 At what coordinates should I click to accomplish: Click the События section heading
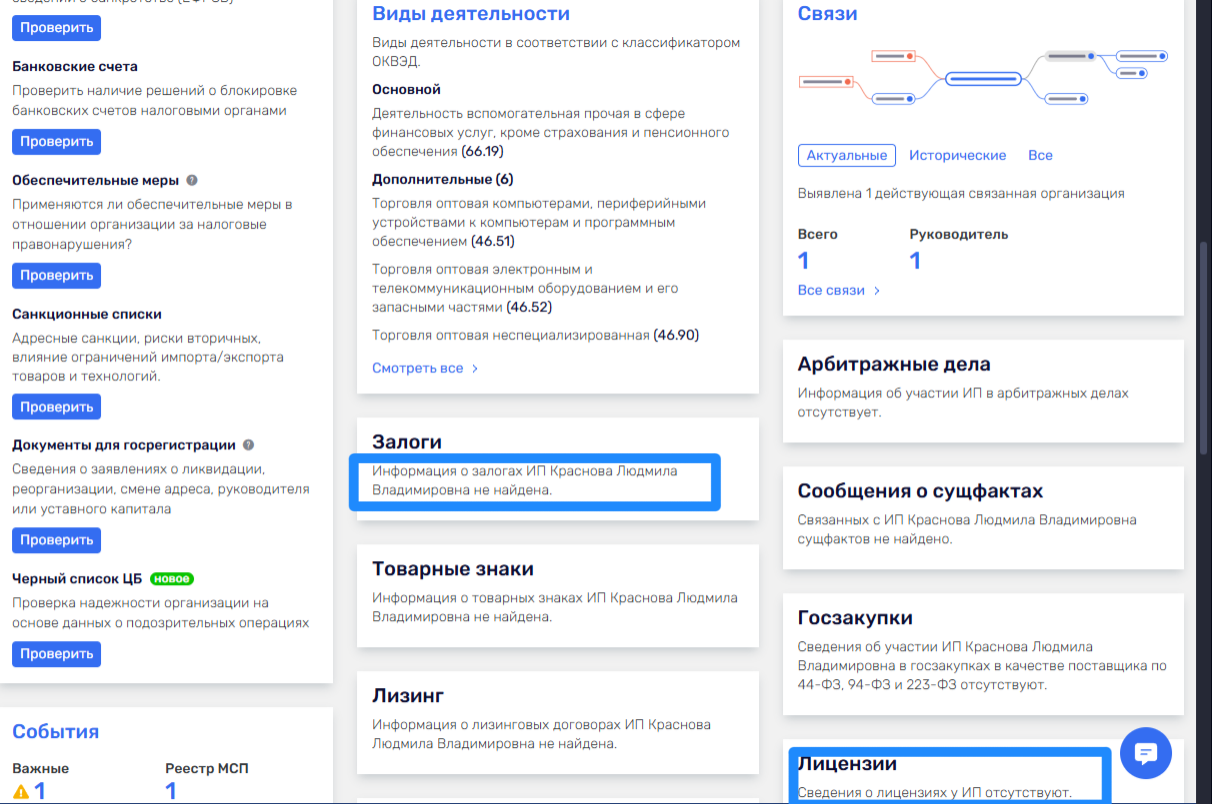(x=56, y=732)
